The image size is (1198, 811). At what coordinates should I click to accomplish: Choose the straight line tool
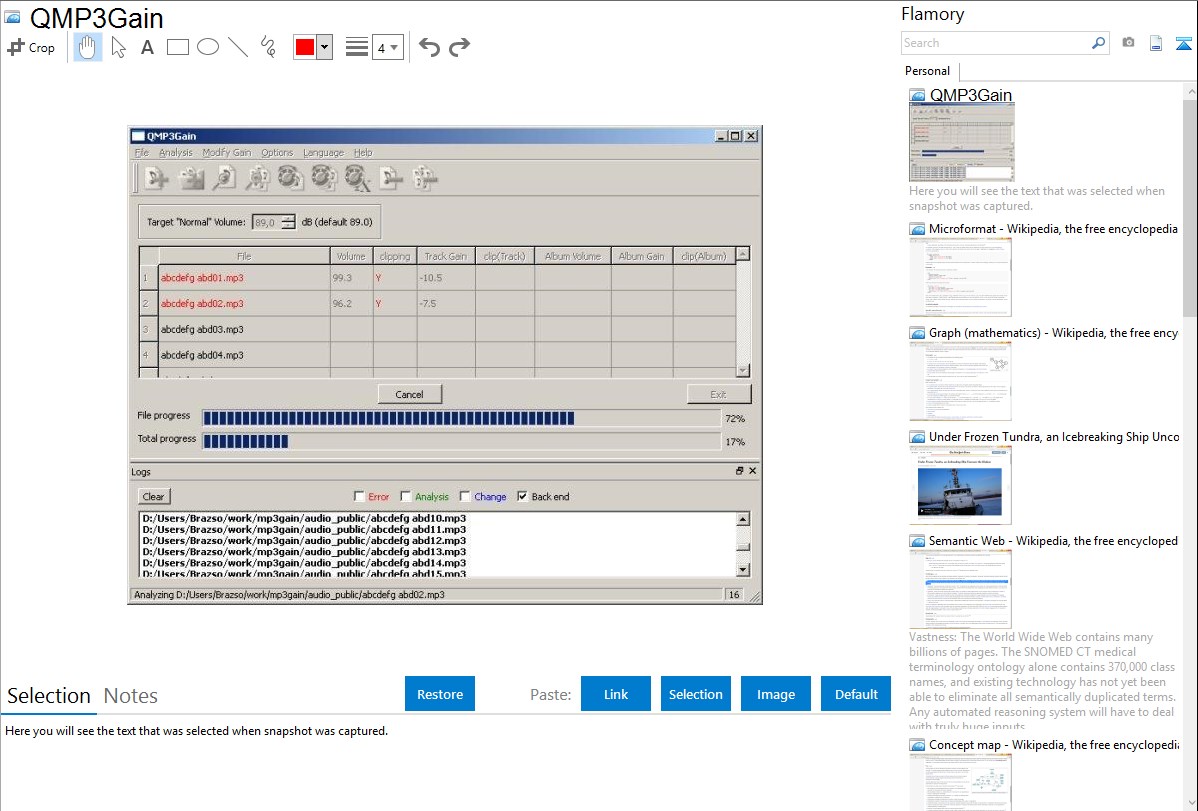pyautogui.click(x=238, y=47)
